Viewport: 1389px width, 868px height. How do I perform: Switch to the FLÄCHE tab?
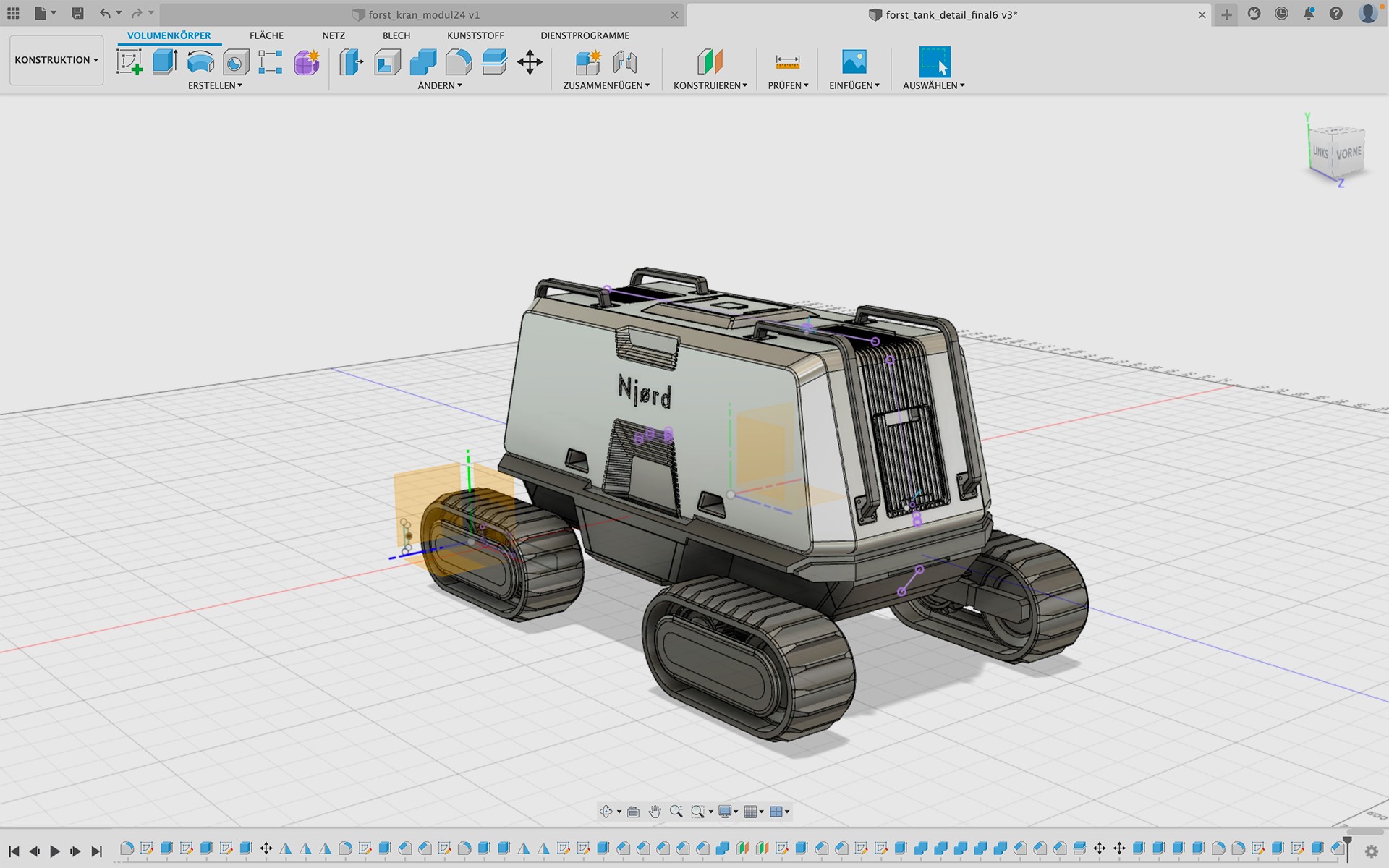click(266, 35)
